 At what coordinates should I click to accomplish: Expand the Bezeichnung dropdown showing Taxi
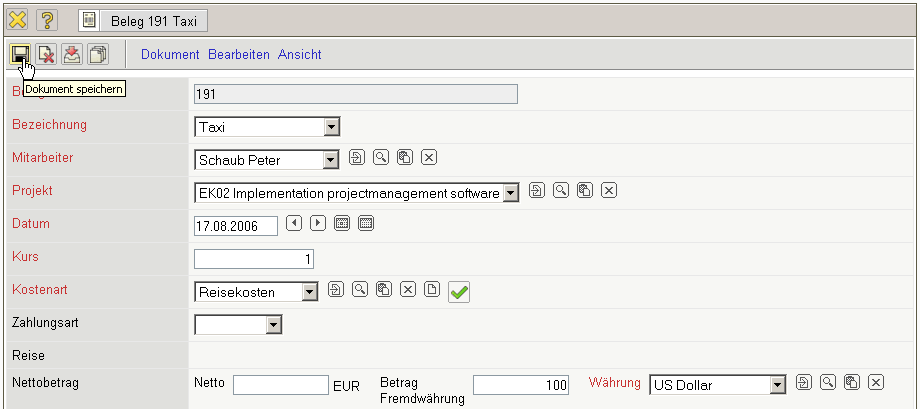pyautogui.click(x=333, y=127)
